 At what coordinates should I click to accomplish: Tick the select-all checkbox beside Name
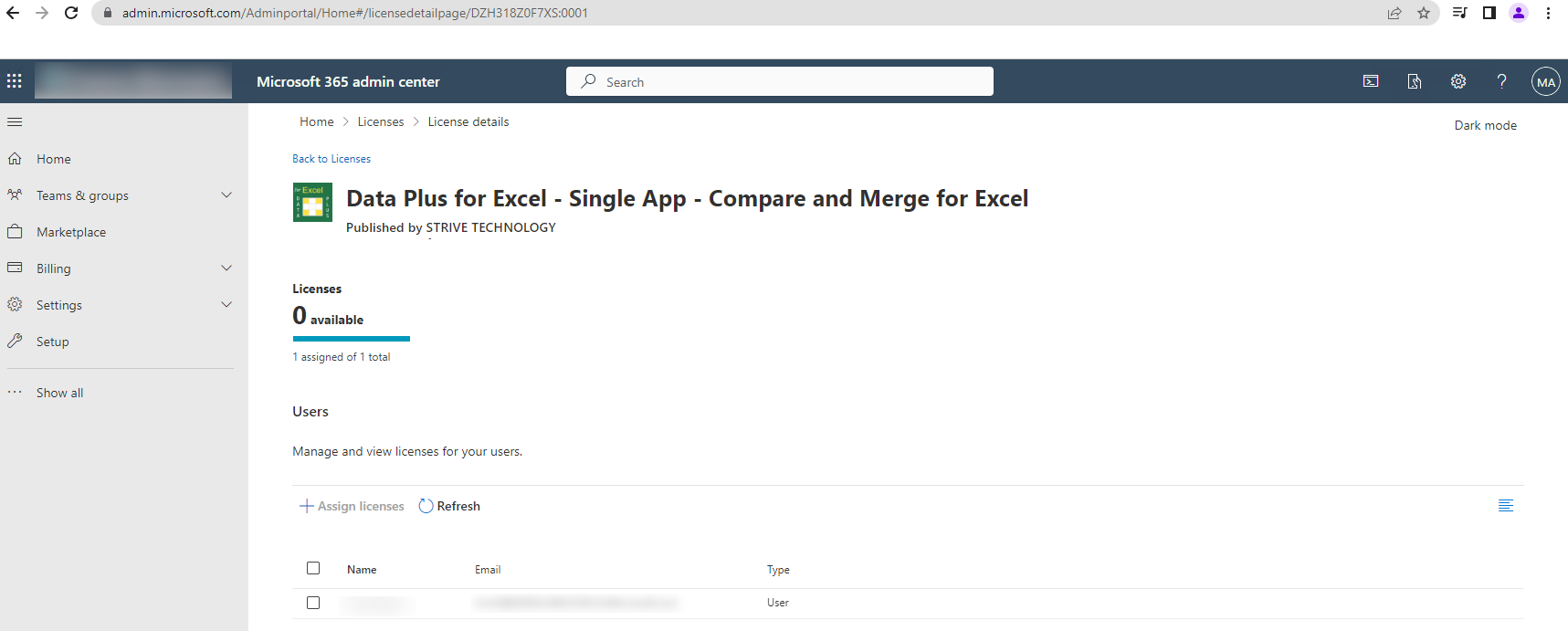click(x=313, y=568)
